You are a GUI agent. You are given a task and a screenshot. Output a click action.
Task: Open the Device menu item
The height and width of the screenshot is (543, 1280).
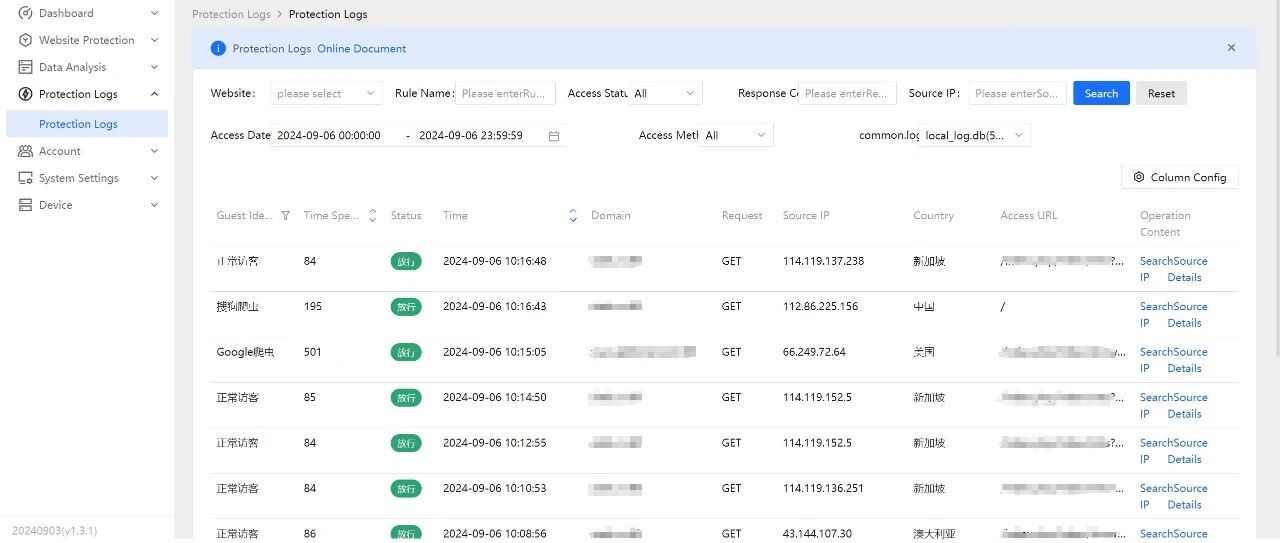87,205
